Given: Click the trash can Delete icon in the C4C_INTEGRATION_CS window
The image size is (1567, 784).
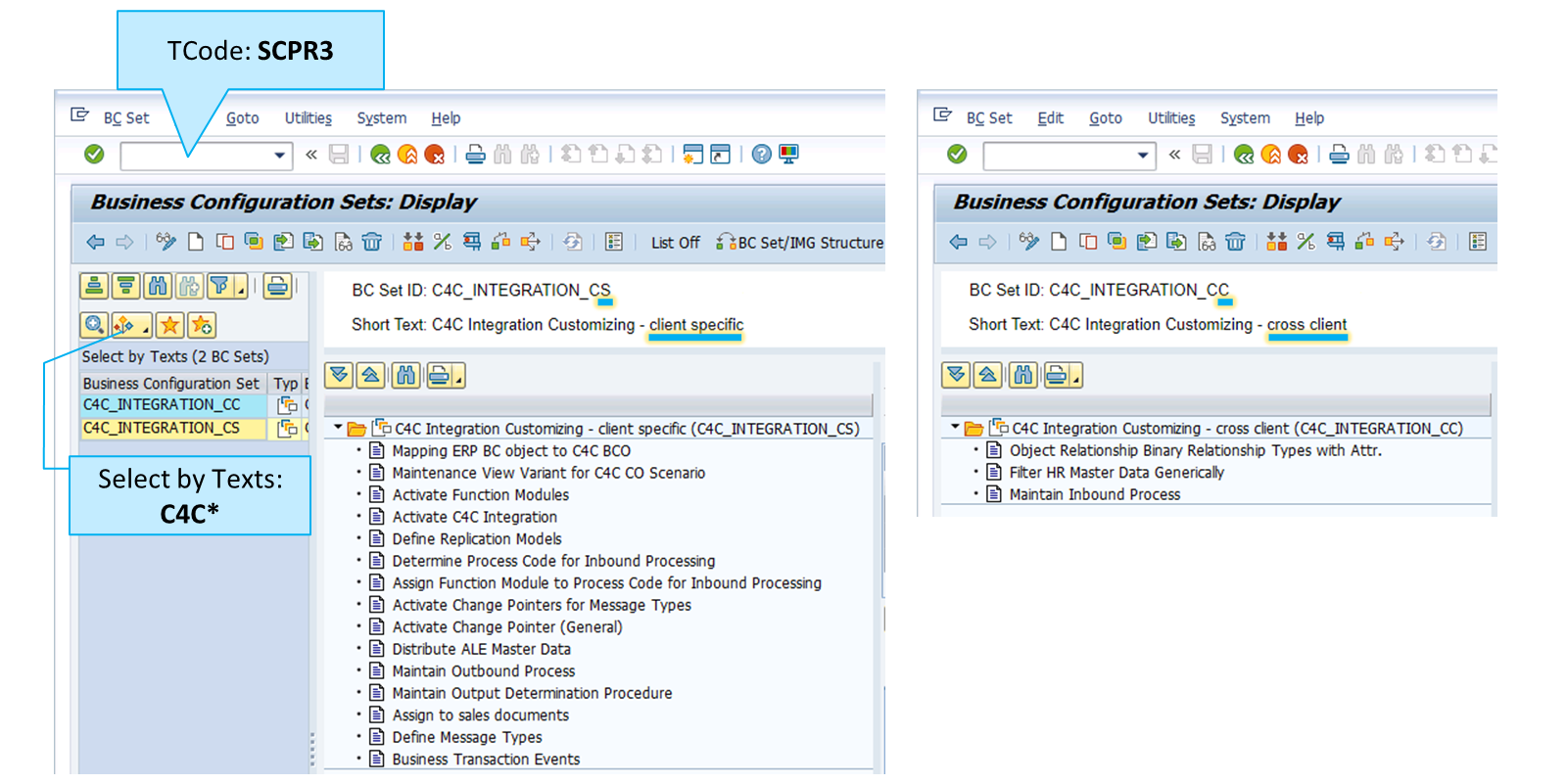Looking at the screenshot, I should 372,242.
